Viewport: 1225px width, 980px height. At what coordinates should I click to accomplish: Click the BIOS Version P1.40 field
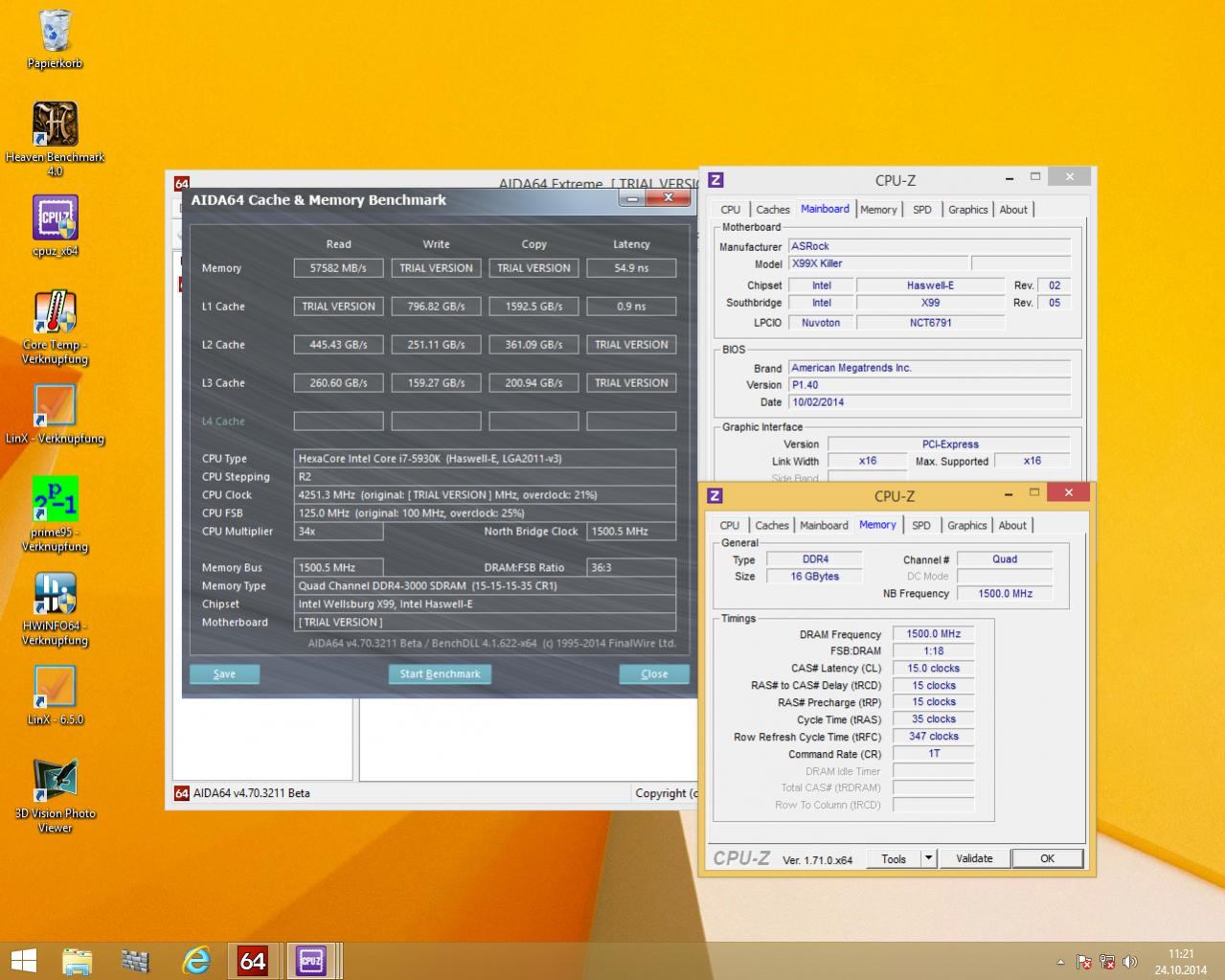coord(929,385)
